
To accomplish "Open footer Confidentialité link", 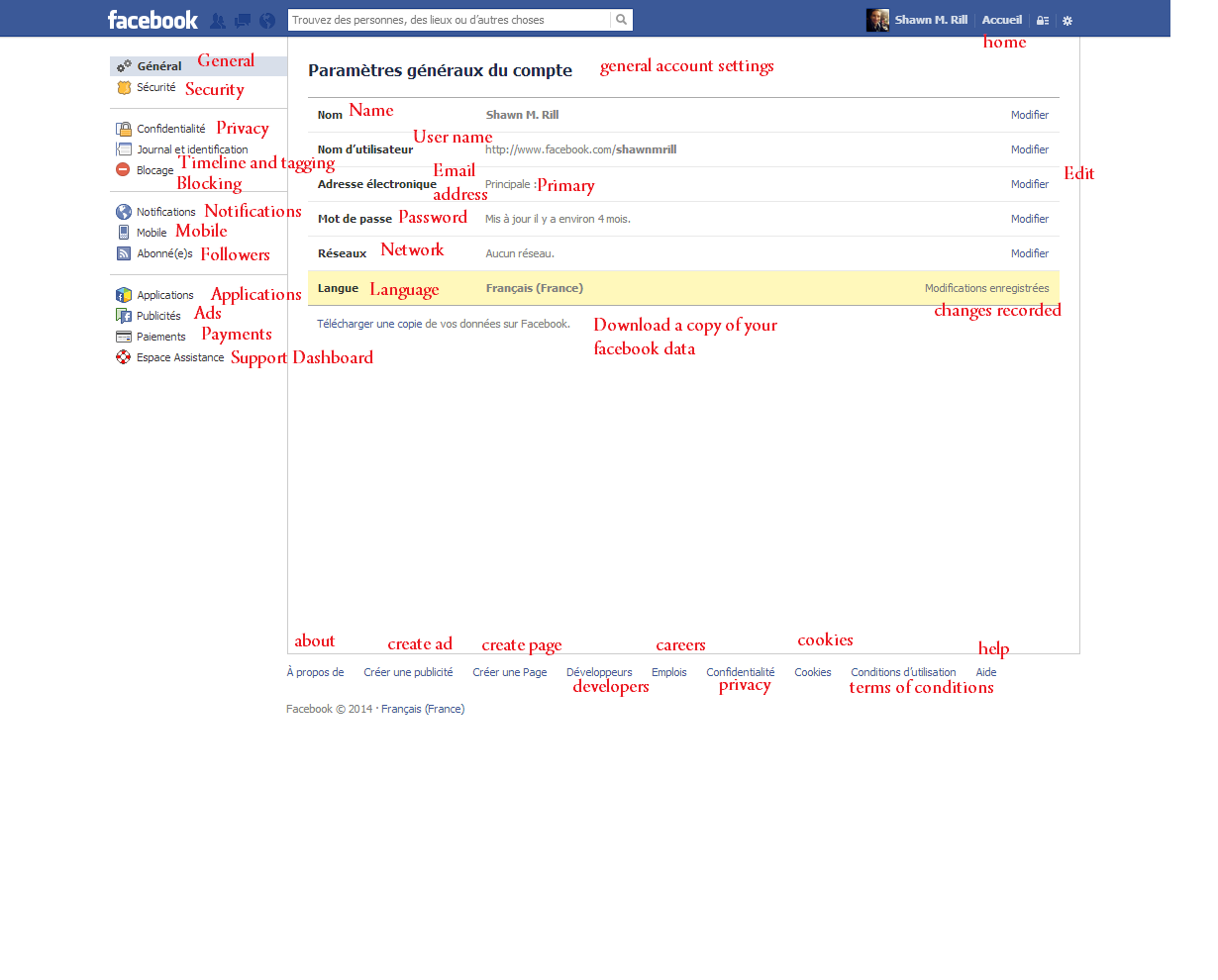I will coord(741,672).
